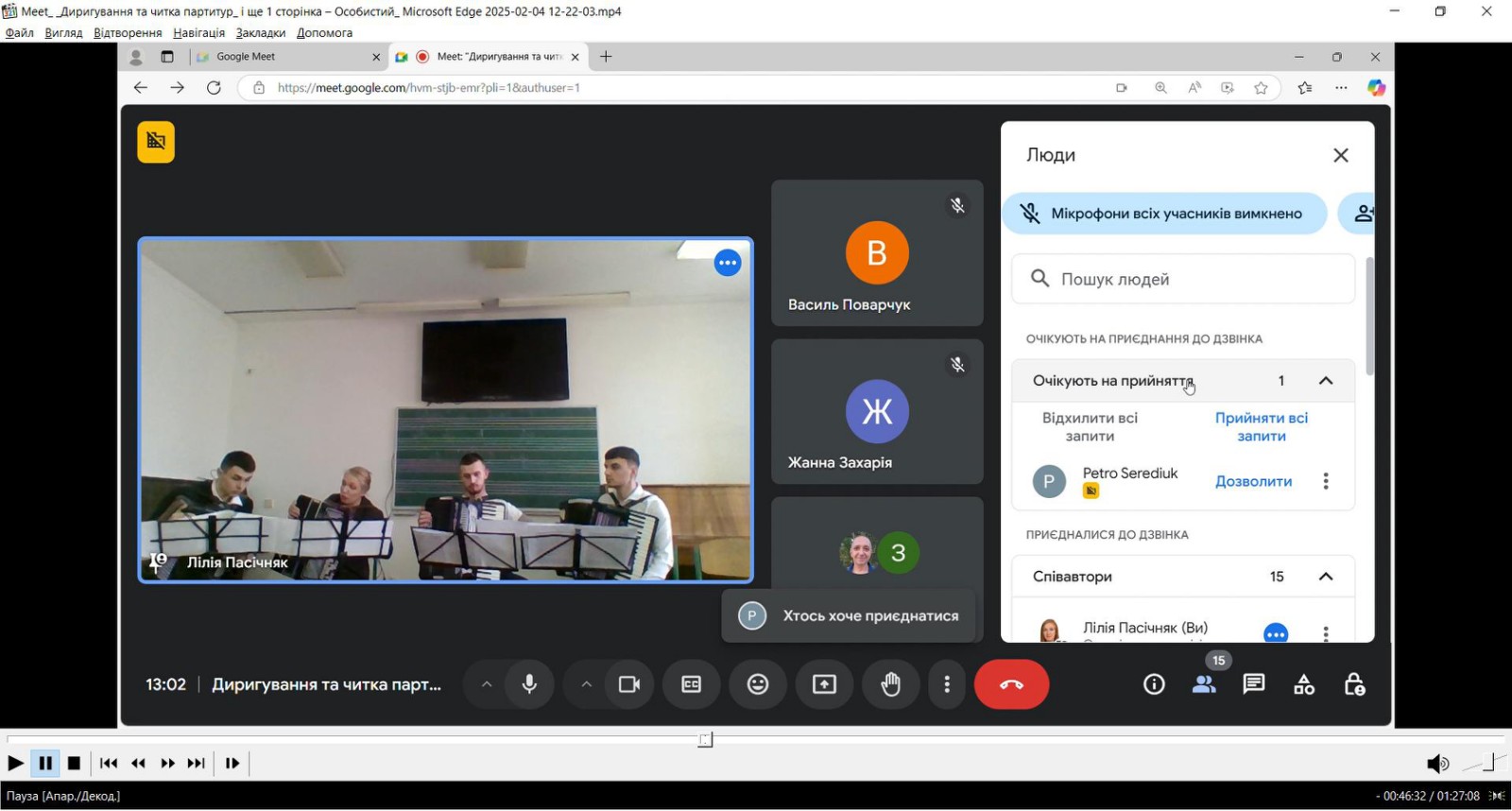
Task: Collapse the 'Співавтори' list
Action: click(1326, 577)
